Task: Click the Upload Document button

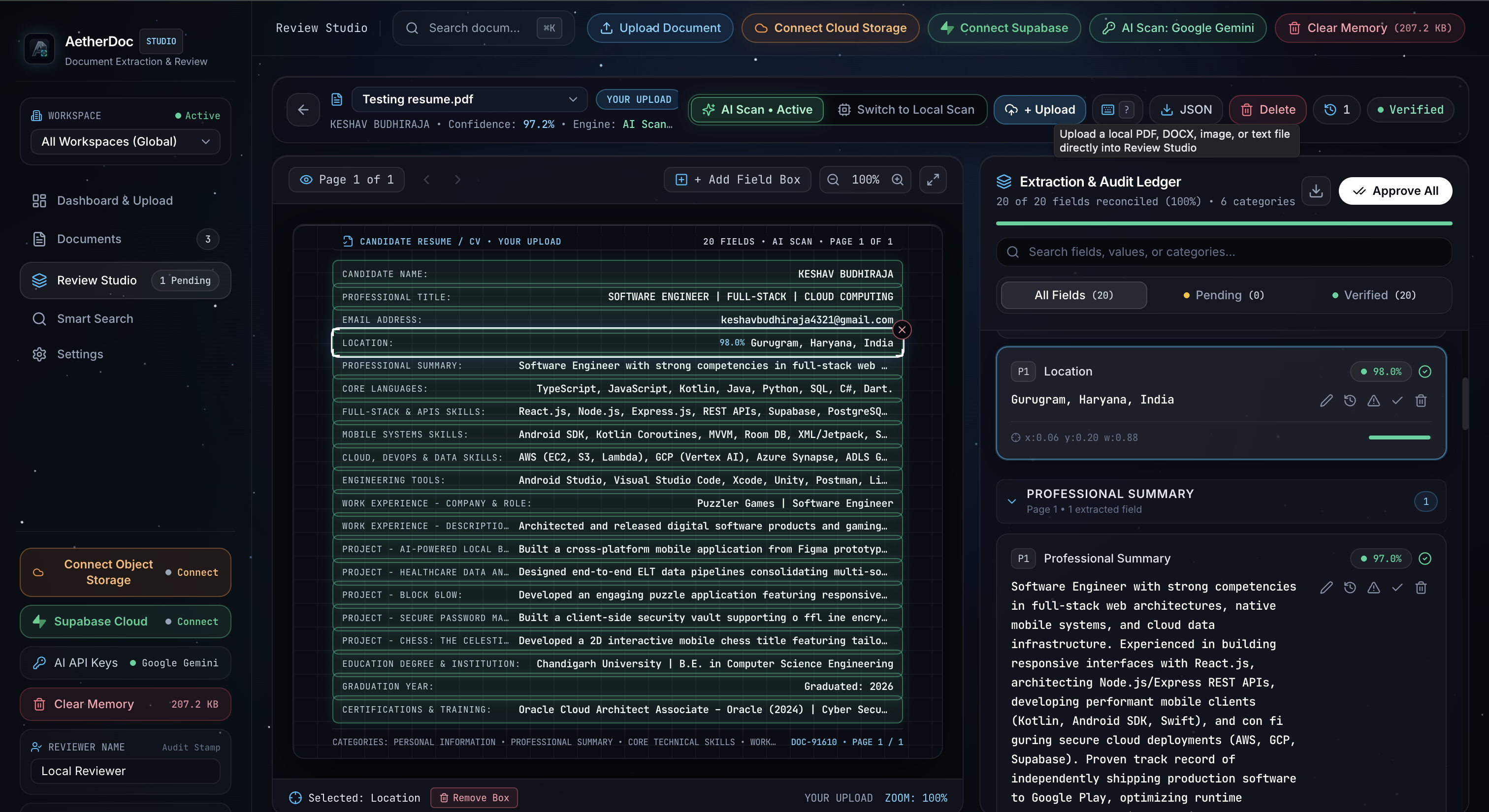Action: pyautogui.click(x=660, y=28)
